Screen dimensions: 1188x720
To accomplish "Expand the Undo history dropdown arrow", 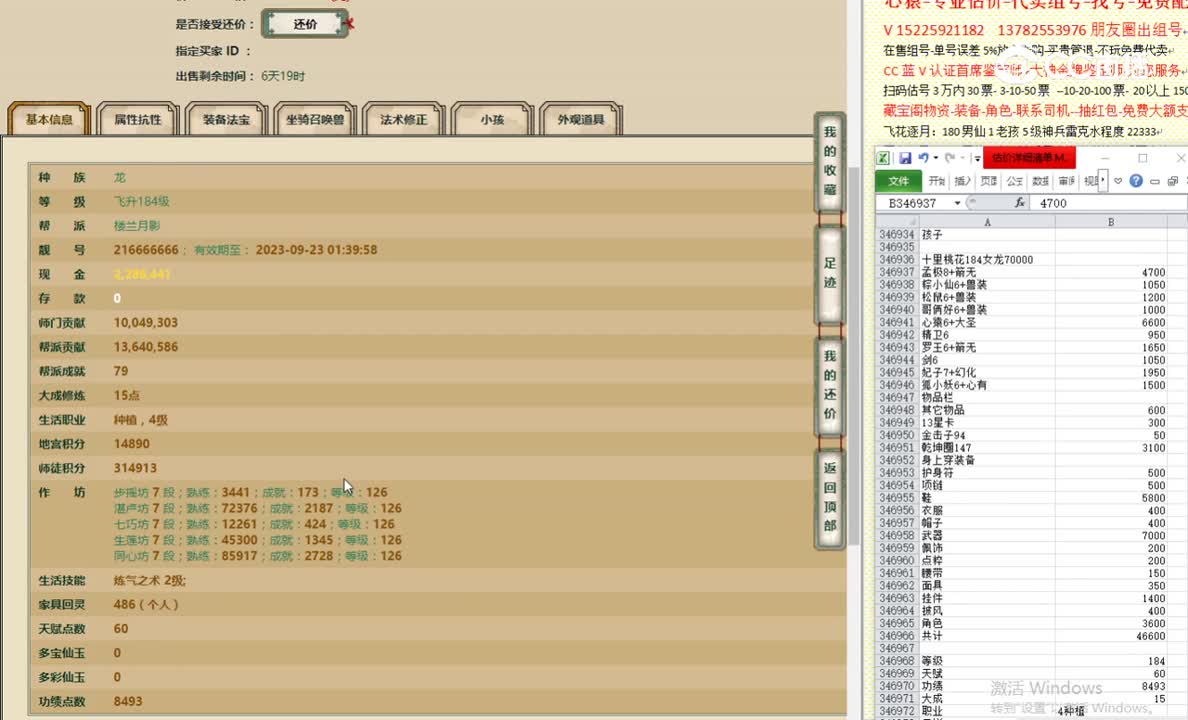I will 935,157.
